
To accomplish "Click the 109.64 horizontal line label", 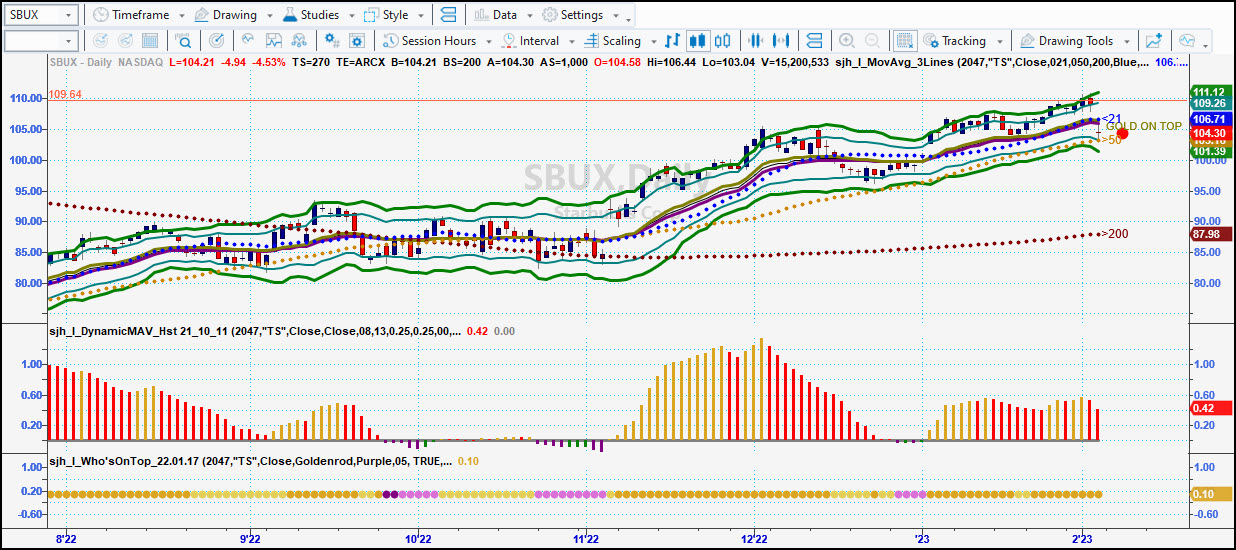I will pos(65,94).
